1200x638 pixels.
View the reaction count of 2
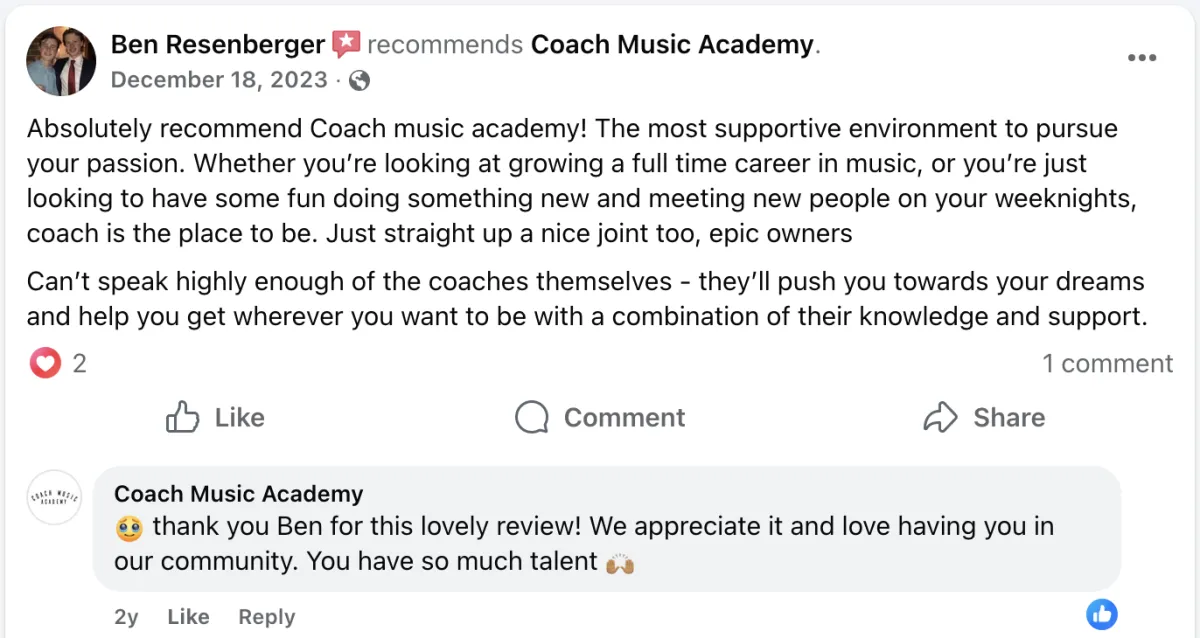(x=80, y=363)
